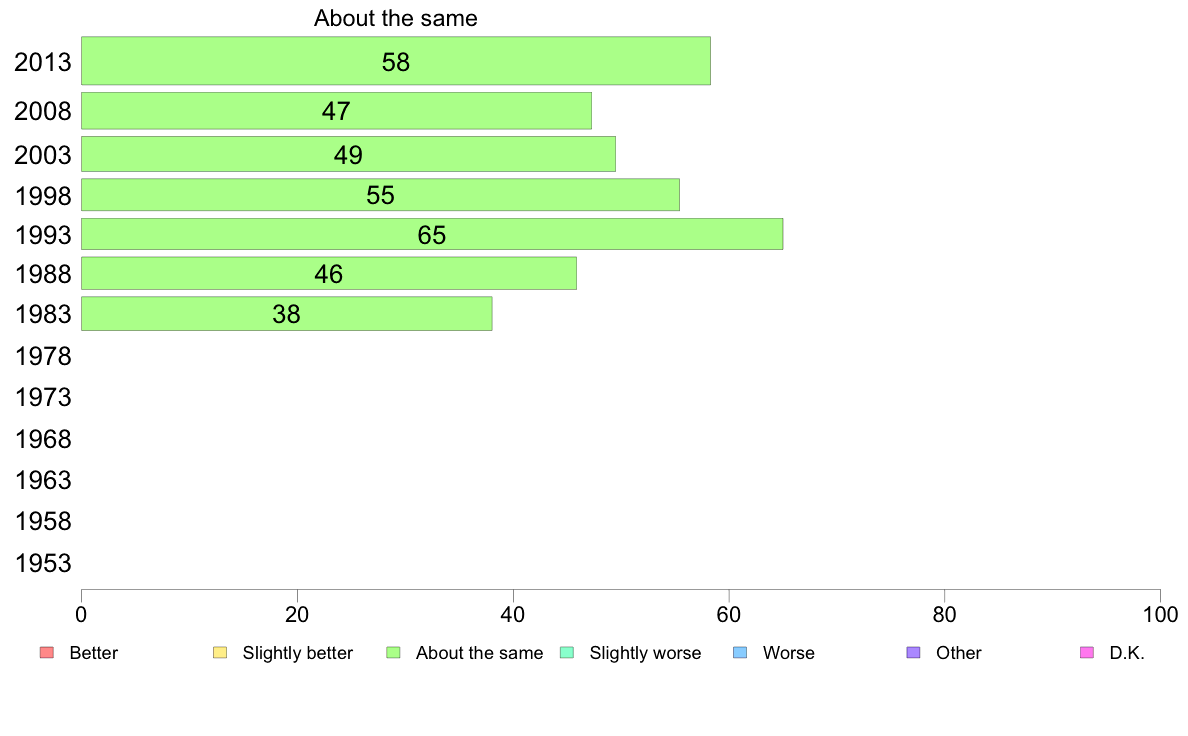Click the yellow Slightly better legend swatch
This screenshot has height=736, width=1188.
[x=220, y=653]
